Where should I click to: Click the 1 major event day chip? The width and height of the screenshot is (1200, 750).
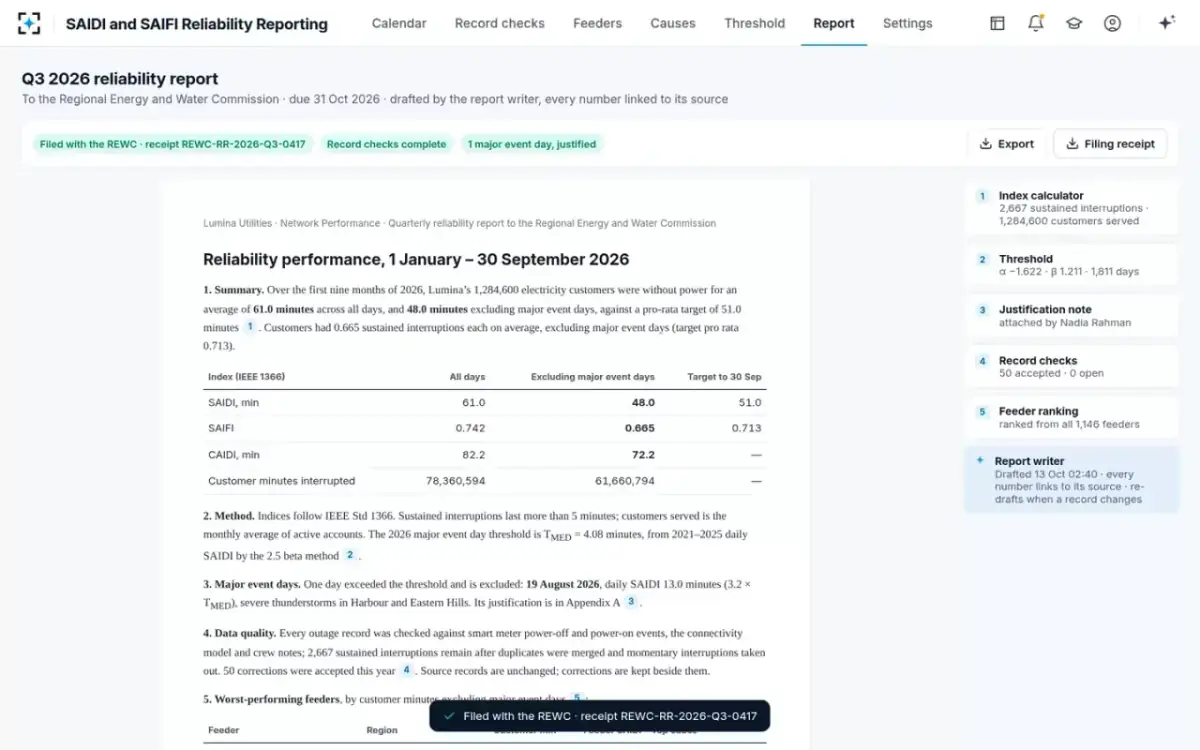point(532,144)
